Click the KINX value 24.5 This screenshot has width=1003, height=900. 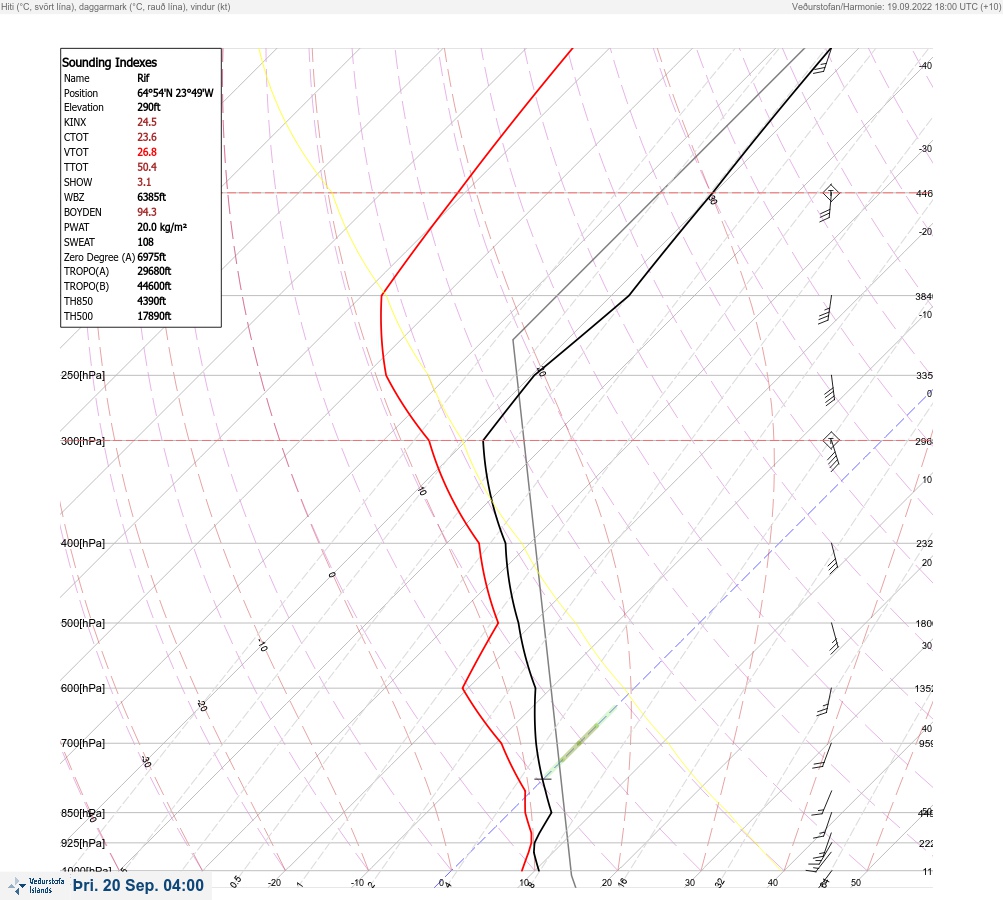(x=146, y=122)
